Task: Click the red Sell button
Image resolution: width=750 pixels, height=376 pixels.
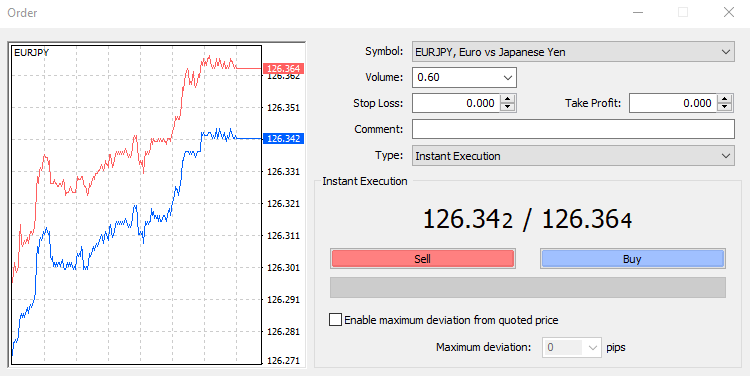Action: coord(422,259)
